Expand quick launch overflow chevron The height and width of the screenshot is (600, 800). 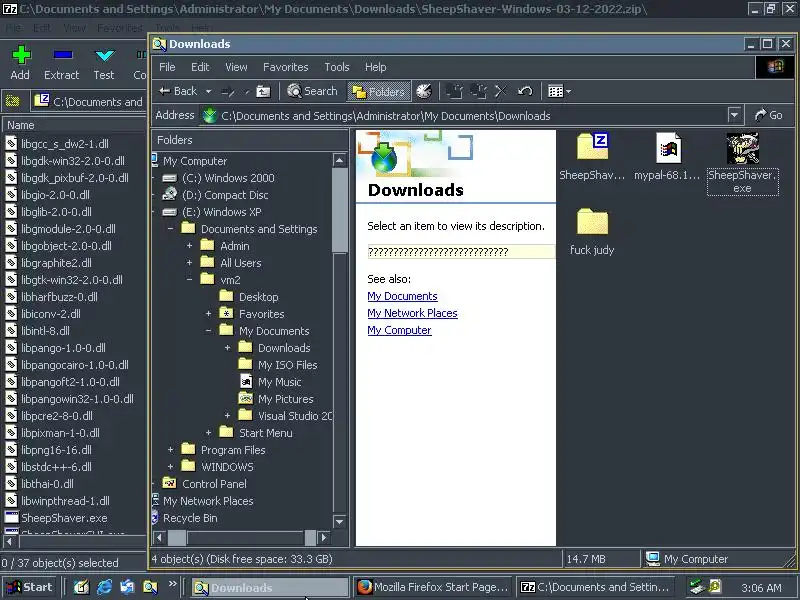coord(172,583)
